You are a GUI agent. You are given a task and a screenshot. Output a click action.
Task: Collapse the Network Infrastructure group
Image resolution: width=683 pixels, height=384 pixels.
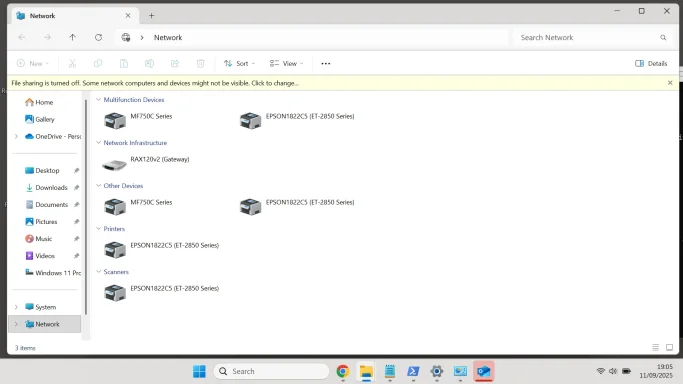click(98, 143)
